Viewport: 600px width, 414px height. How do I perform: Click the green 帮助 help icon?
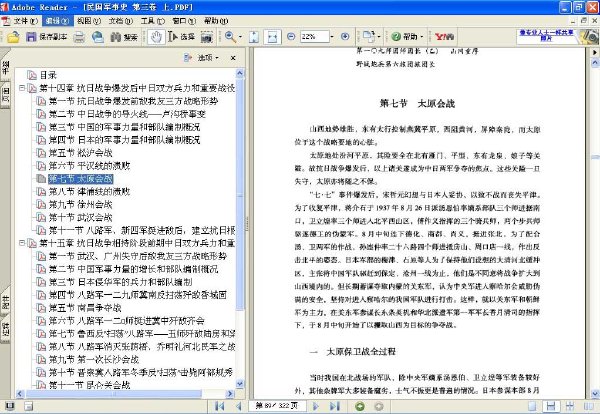396,37
